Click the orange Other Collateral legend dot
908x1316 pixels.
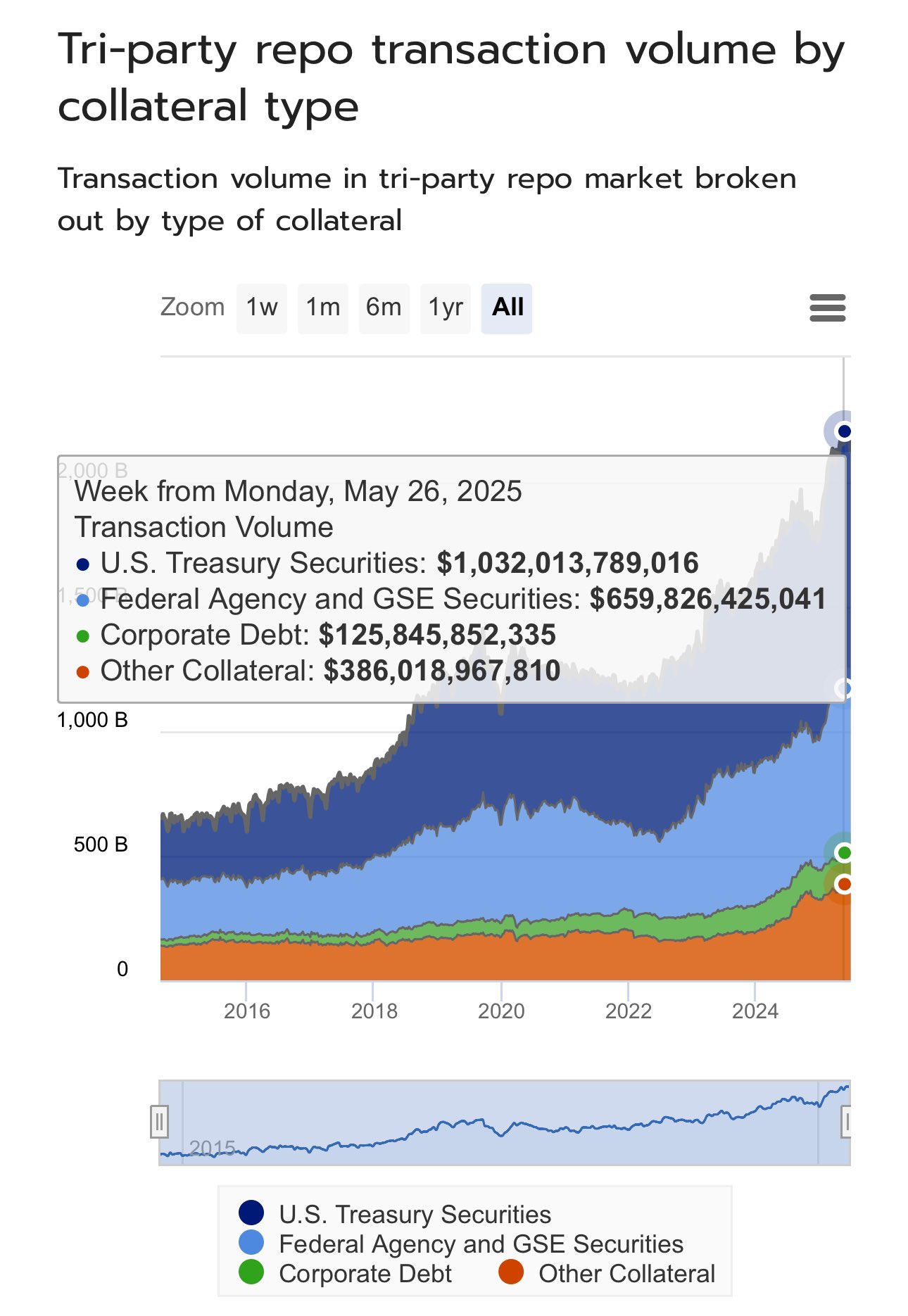(x=511, y=1272)
